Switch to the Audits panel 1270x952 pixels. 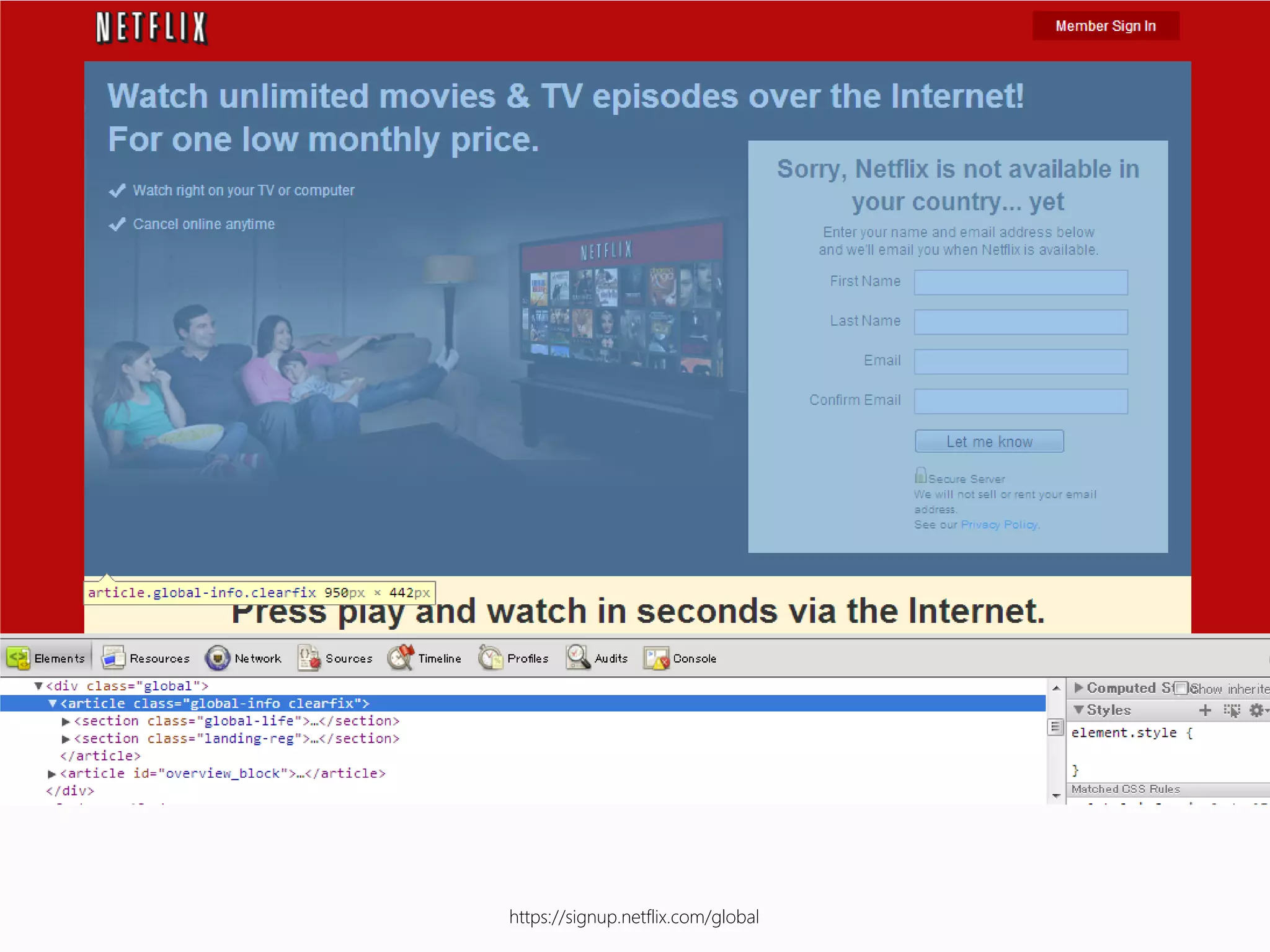point(597,658)
